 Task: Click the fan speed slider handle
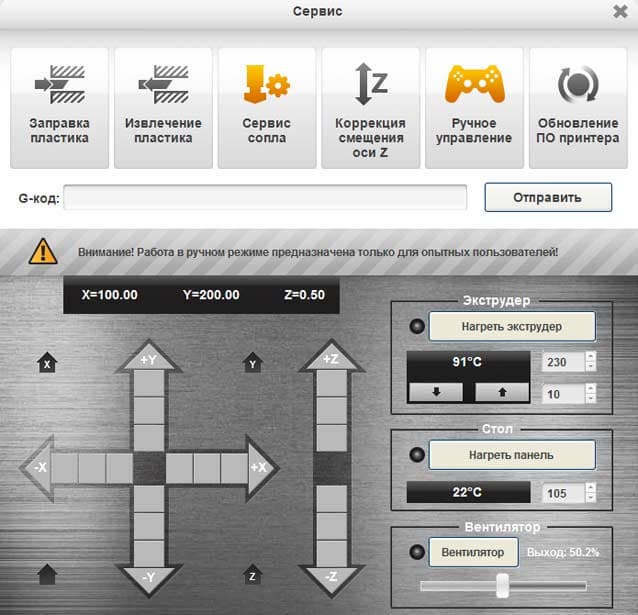point(503,586)
